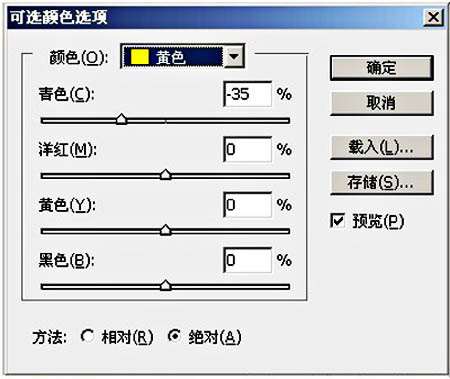Click the 洋红 percentage input field
The width and height of the screenshot is (450, 379).
(247, 150)
